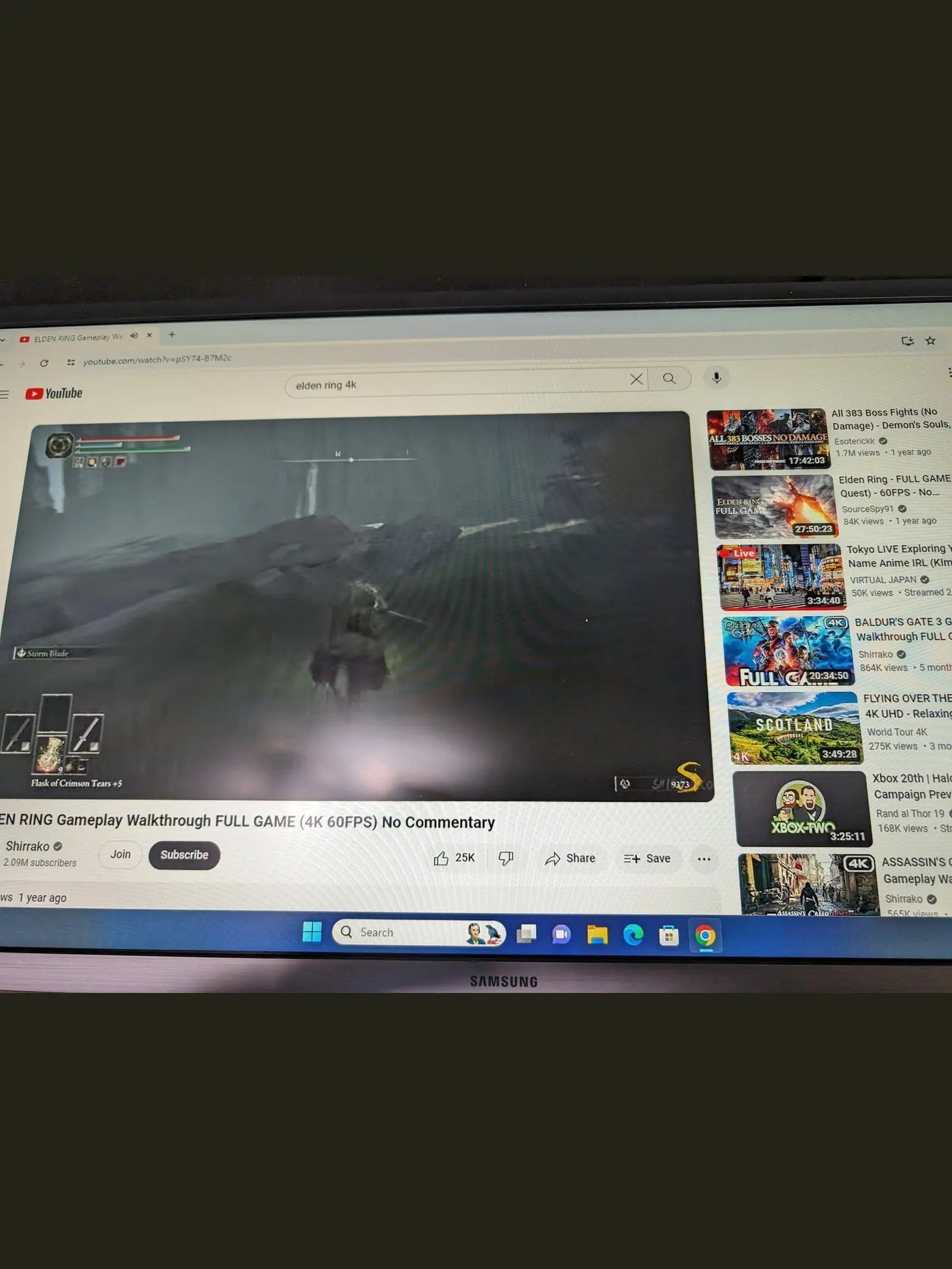Open File Explorer from the taskbar

click(x=597, y=935)
